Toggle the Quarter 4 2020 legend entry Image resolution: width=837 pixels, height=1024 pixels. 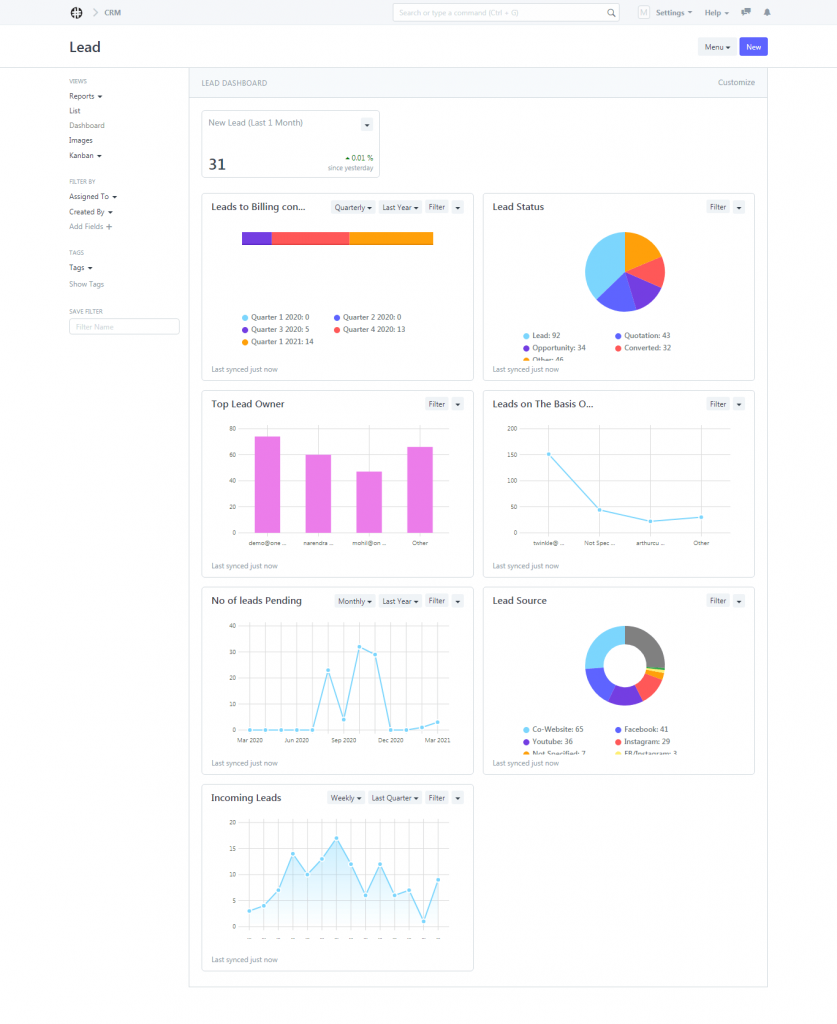[x=371, y=329]
